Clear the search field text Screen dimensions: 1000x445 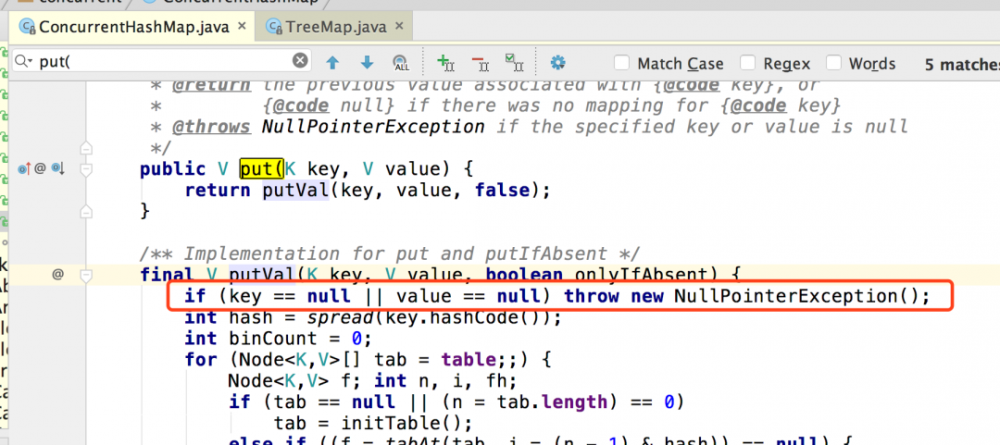click(x=300, y=61)
